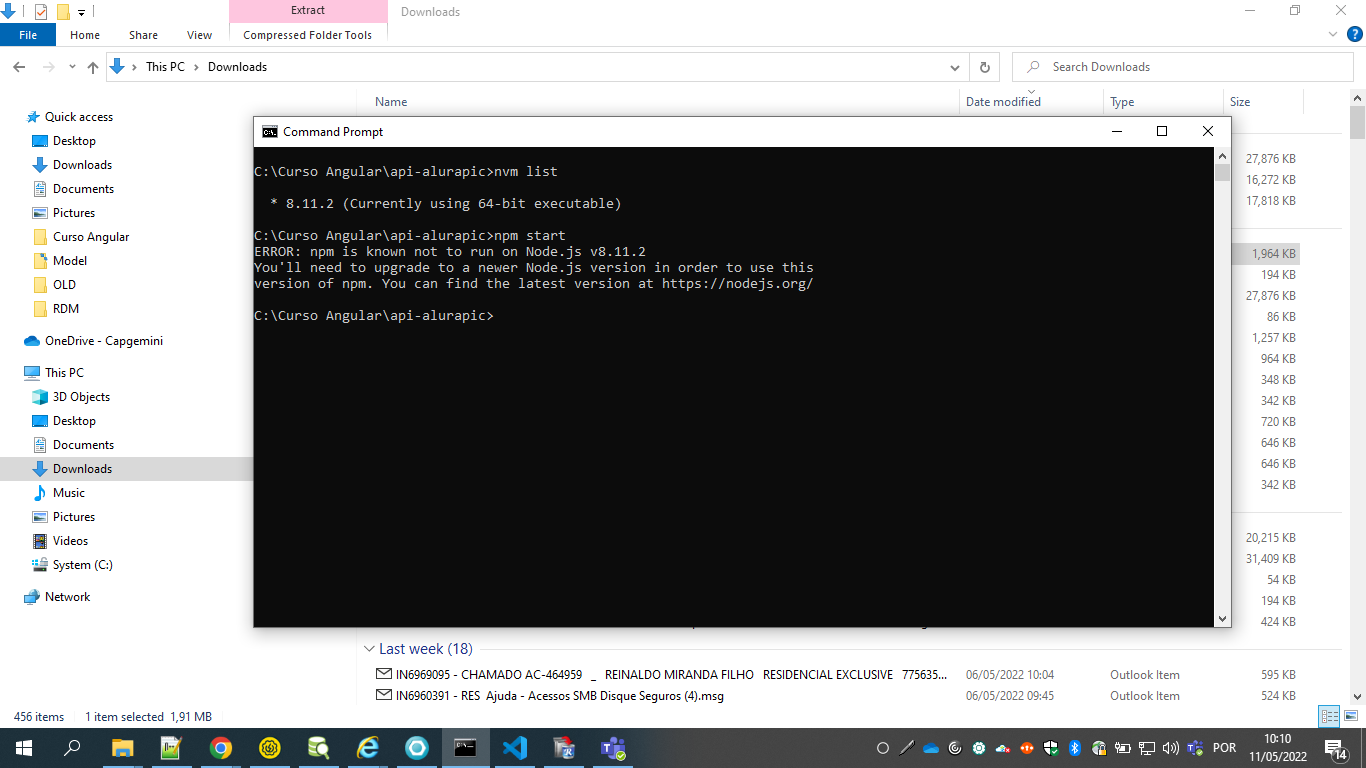Switch to the View ribbon tab
1366x768 pixels.
point(200,35)
